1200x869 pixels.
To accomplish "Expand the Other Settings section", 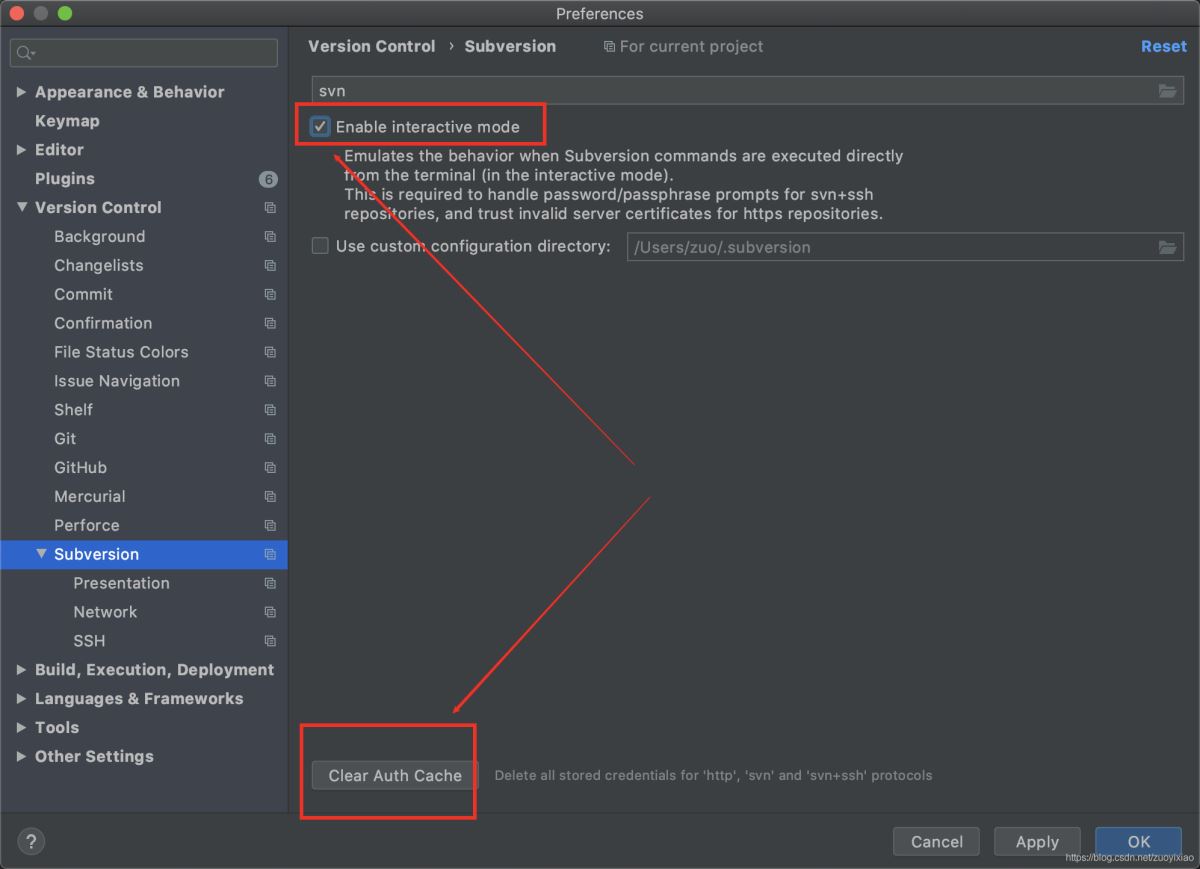I will click(x=21, y=757).
